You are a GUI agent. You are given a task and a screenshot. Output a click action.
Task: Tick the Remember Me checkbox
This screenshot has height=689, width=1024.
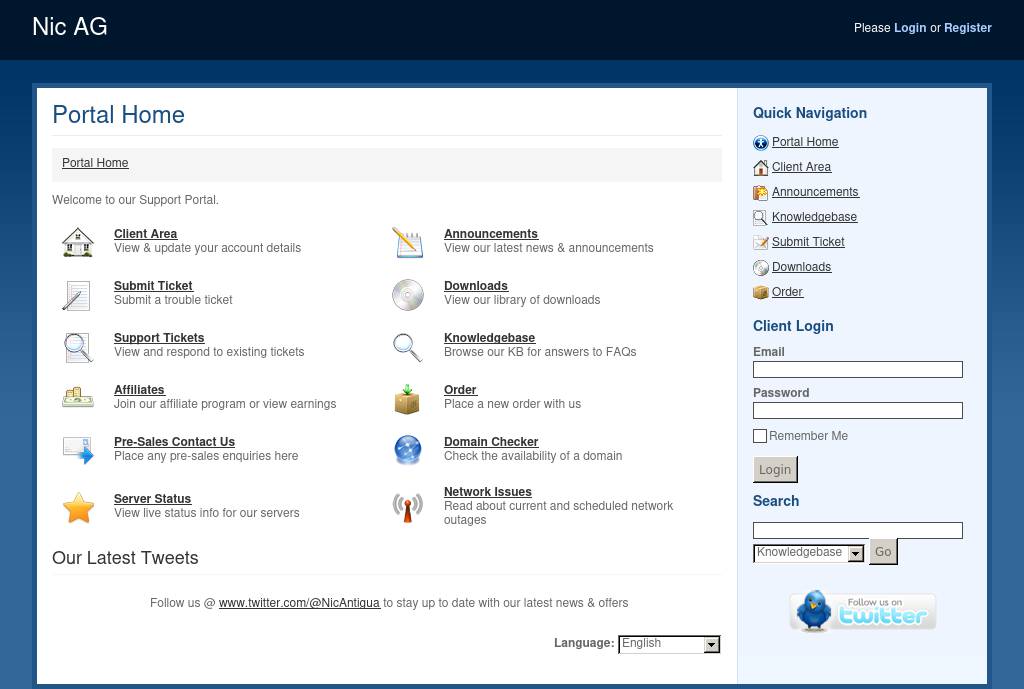760,436
